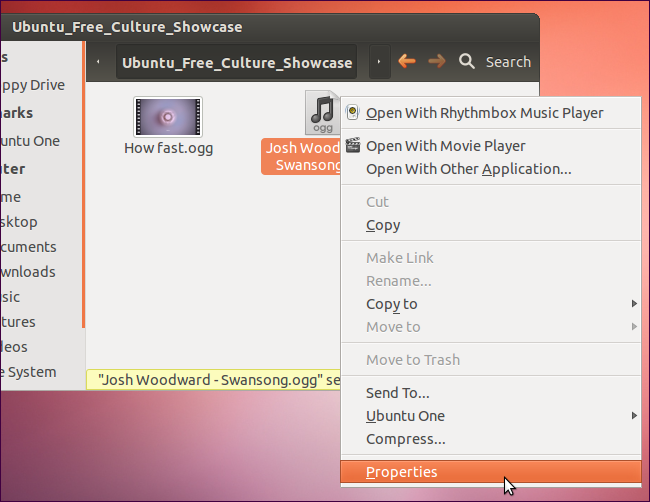The height and width of the screenshot is (502, 650).
Task: Select Move to Trash entry
Action: pos(491,360)
